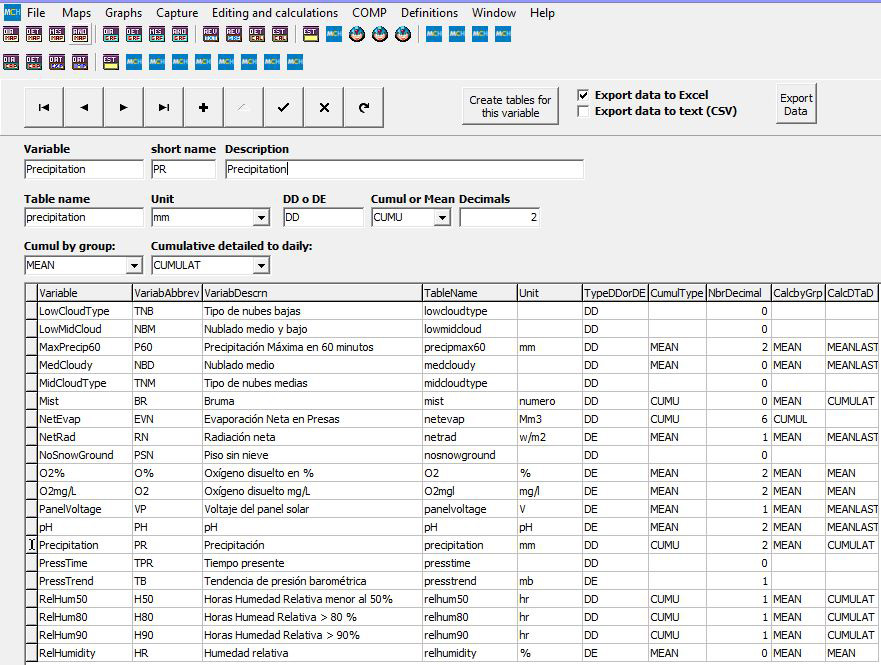Image resolution: width=881 pixels, height=665 pixels.
Task: Add a new record with plus button
Action: 204,107
